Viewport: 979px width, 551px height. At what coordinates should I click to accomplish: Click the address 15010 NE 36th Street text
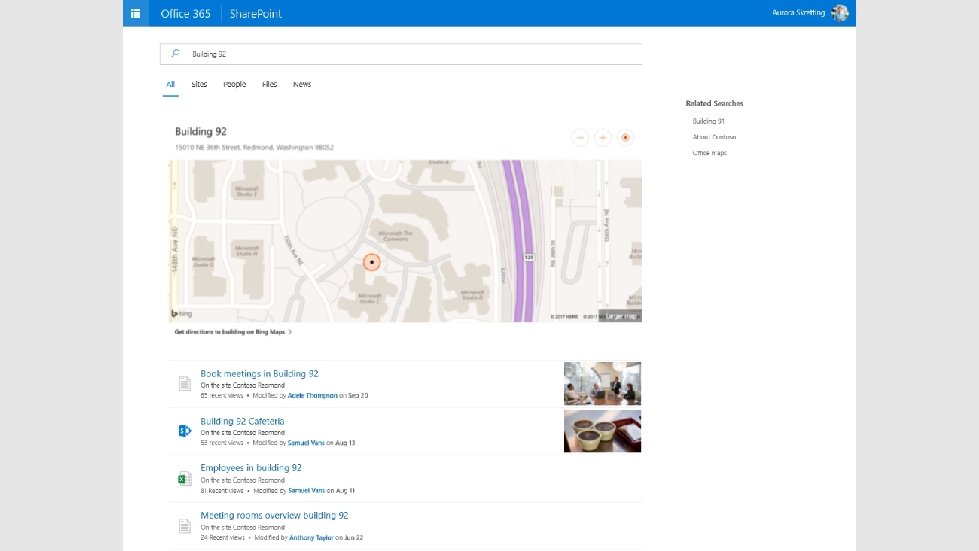tap(254, 148)
